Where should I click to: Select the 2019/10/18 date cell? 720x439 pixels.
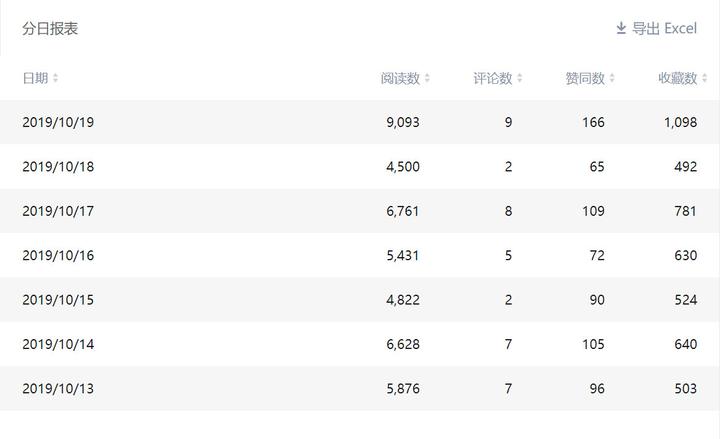point(58,167)
